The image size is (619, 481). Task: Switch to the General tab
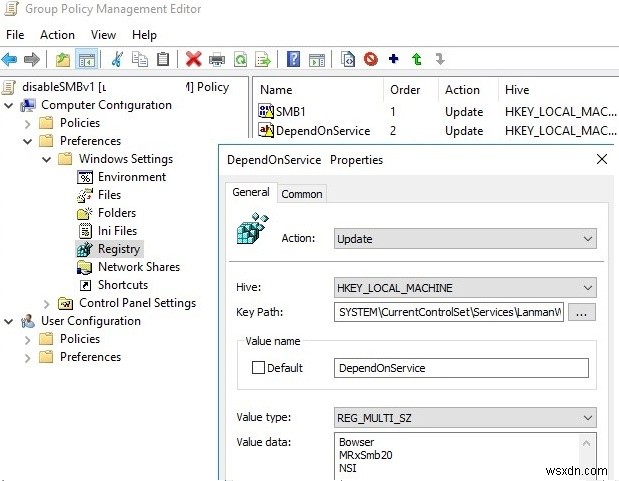pos(251,192)
